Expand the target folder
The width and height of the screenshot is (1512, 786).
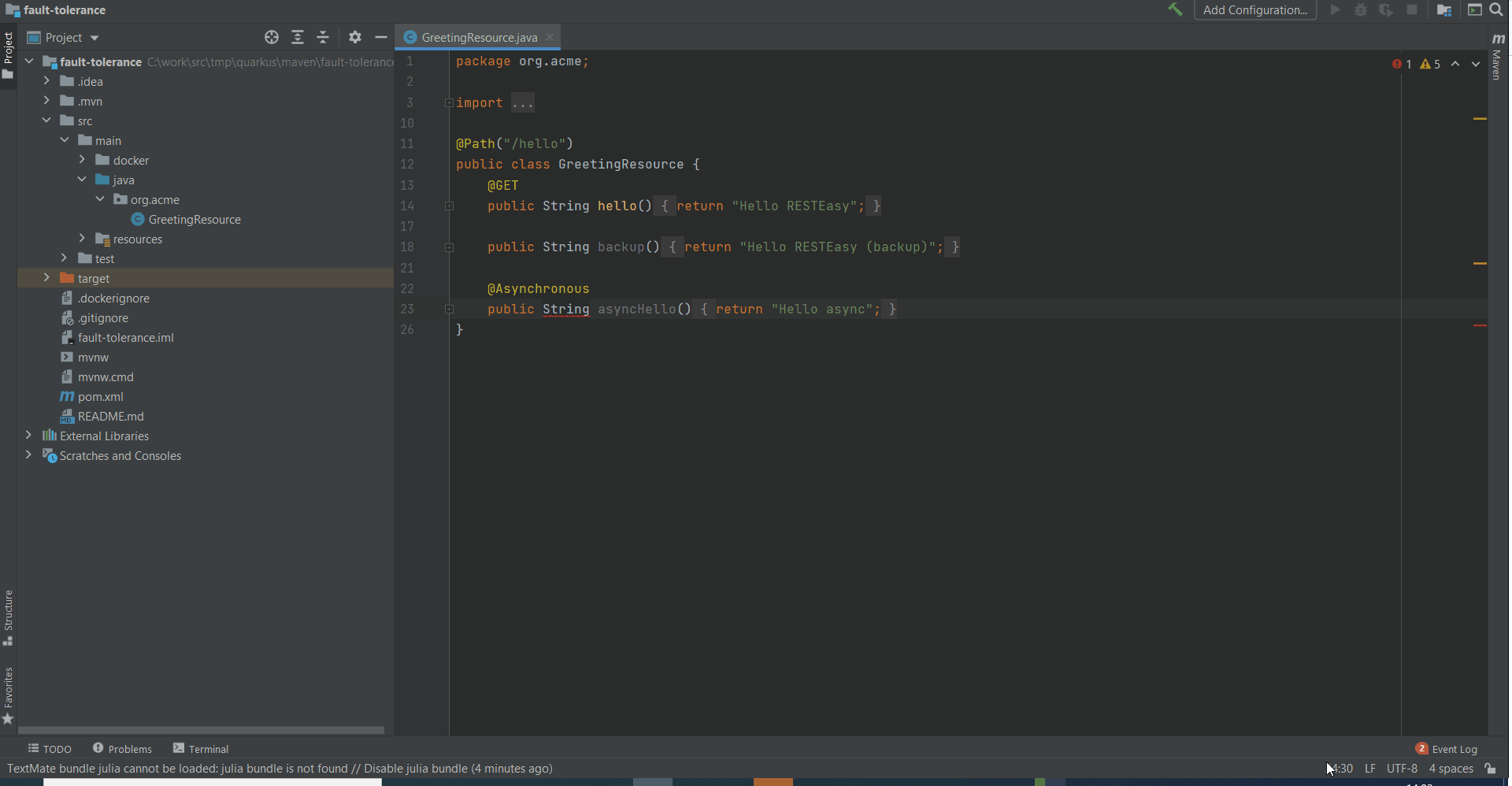(46, 278)
